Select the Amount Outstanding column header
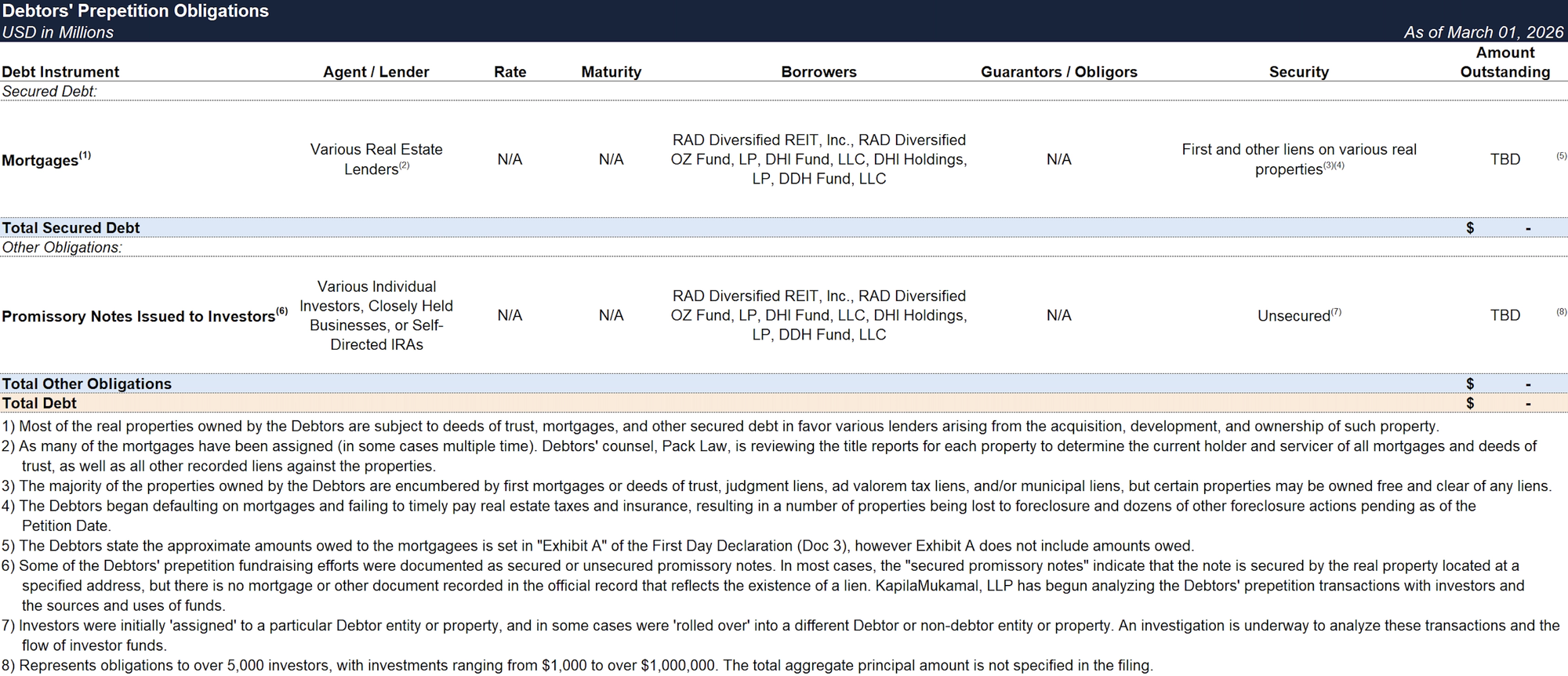The image size is (1568, 676). point(1504,63)
